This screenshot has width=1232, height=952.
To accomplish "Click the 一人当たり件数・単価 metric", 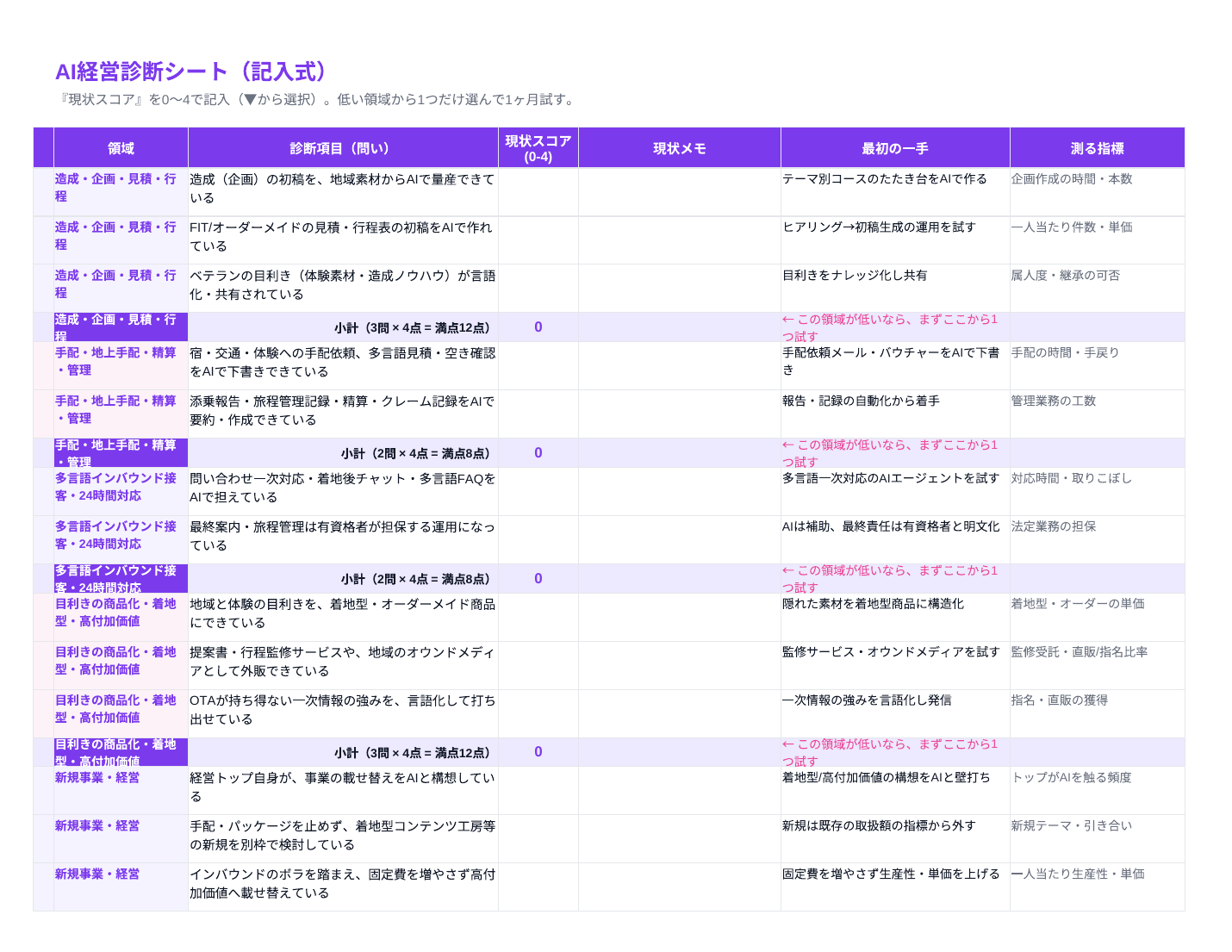I will 1072,227.
